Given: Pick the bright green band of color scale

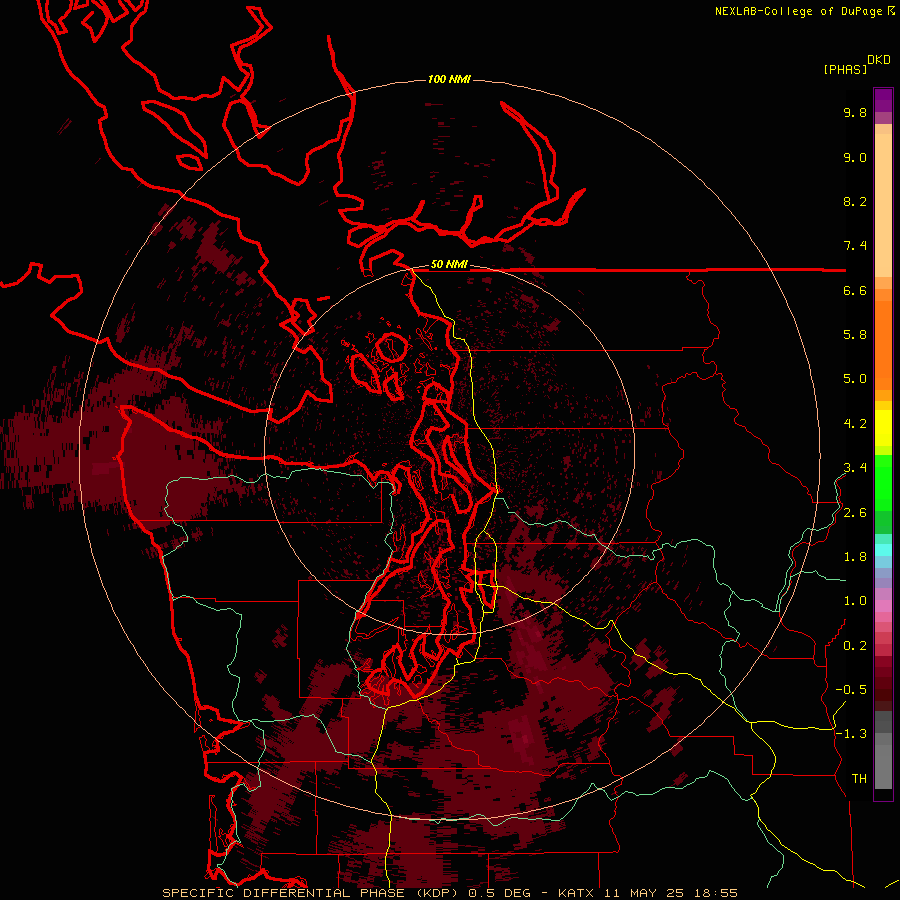Looking at the screenshot, I should 883,483.
